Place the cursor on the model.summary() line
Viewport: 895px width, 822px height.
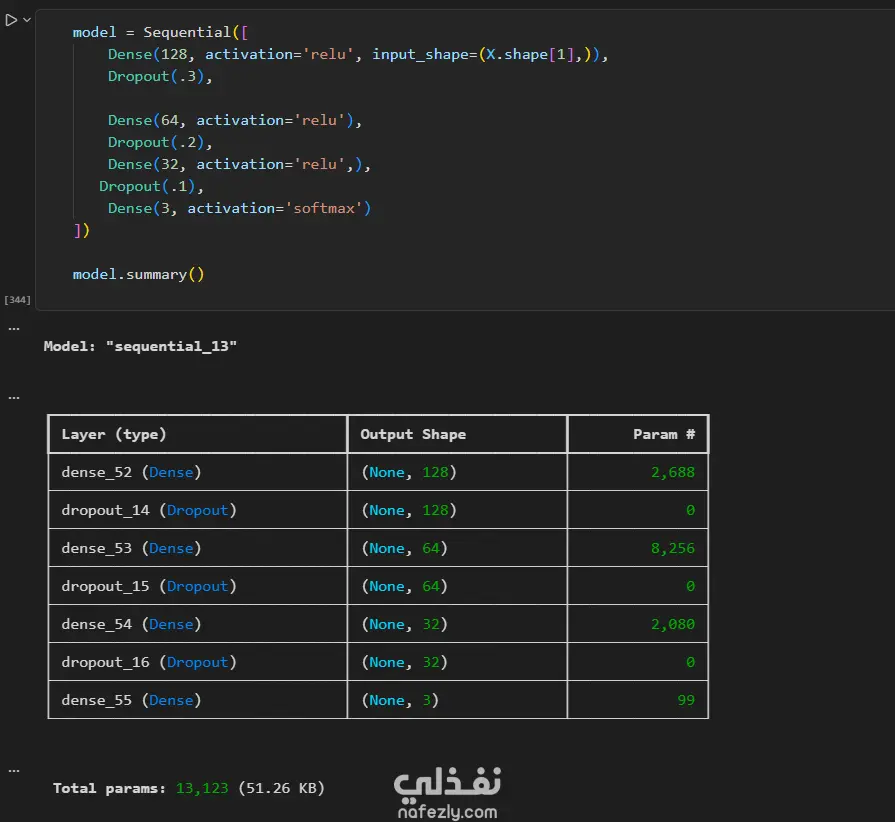coord(138,275)
